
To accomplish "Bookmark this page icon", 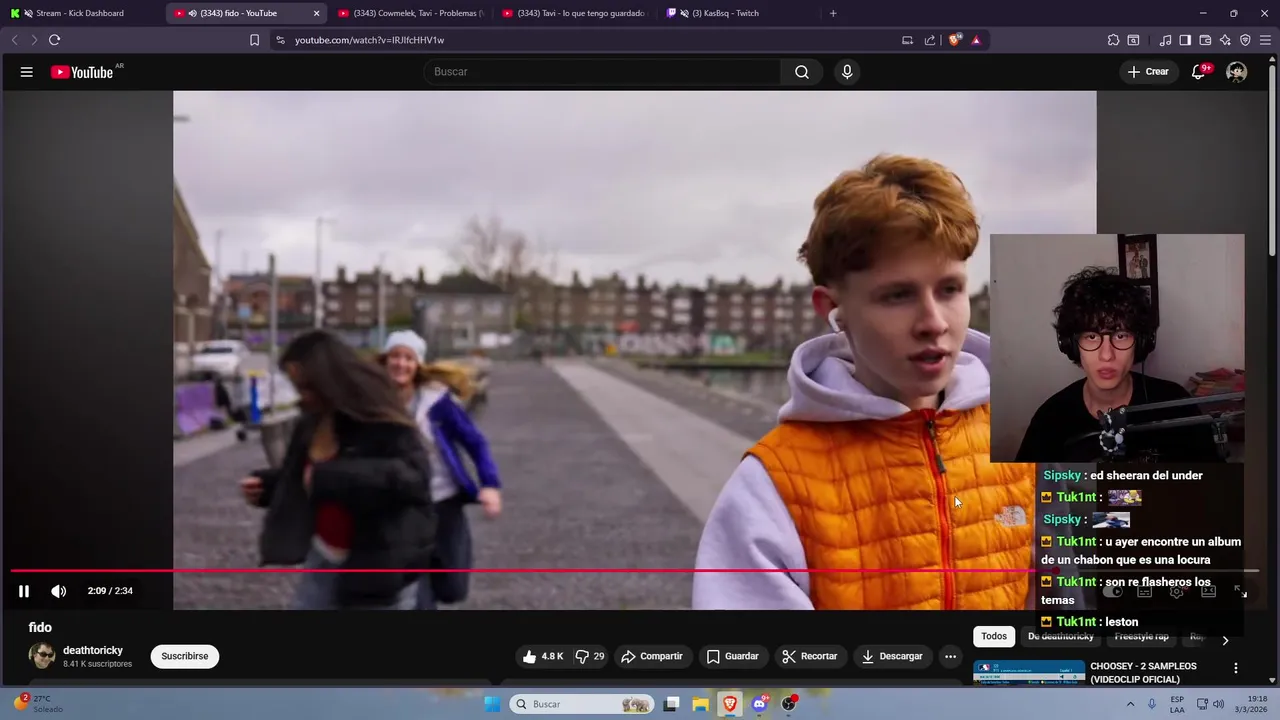I will (x=254, y=40).
